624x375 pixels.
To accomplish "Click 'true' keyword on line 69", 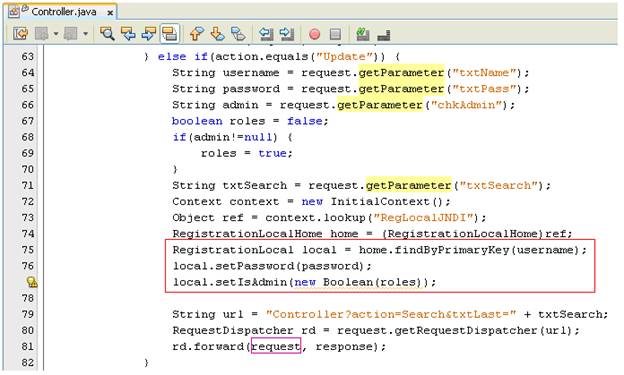I will (x=272, y=153).
